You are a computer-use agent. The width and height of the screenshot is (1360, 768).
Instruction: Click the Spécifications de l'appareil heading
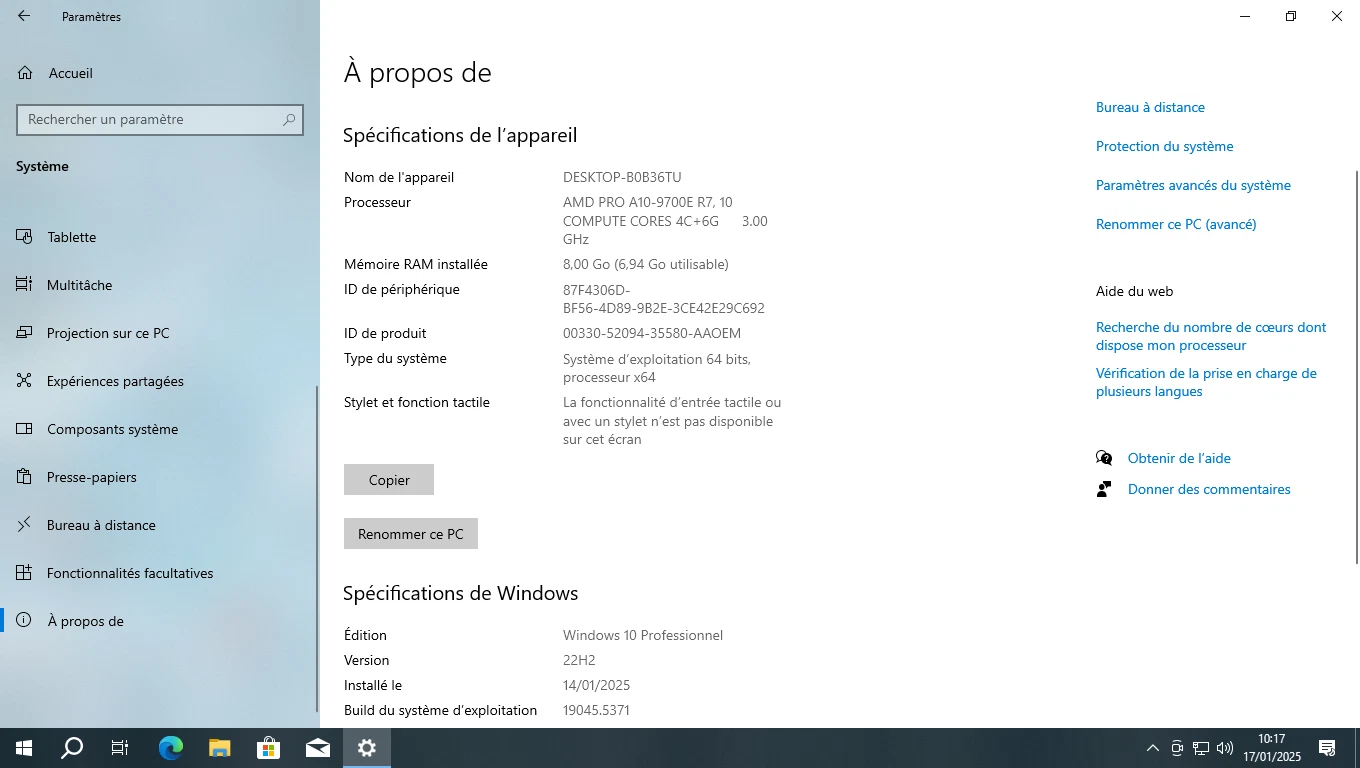pos(460,135)
